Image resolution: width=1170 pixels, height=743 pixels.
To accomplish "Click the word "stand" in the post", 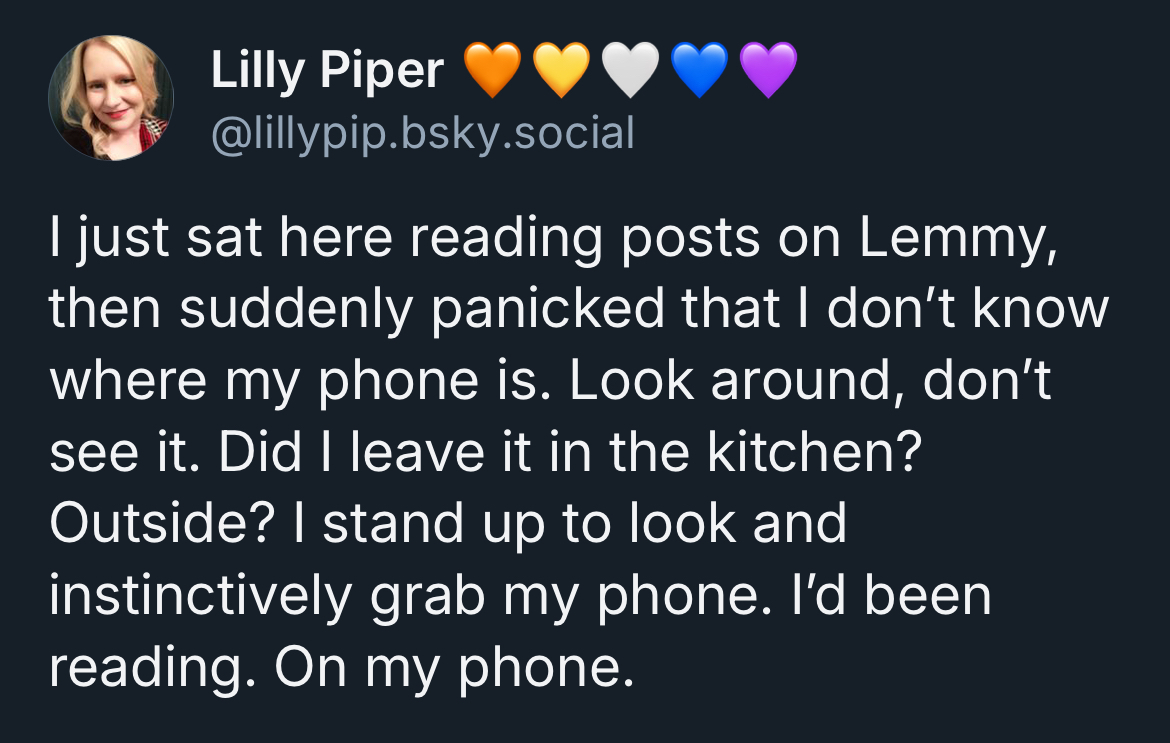I will 390,524.
